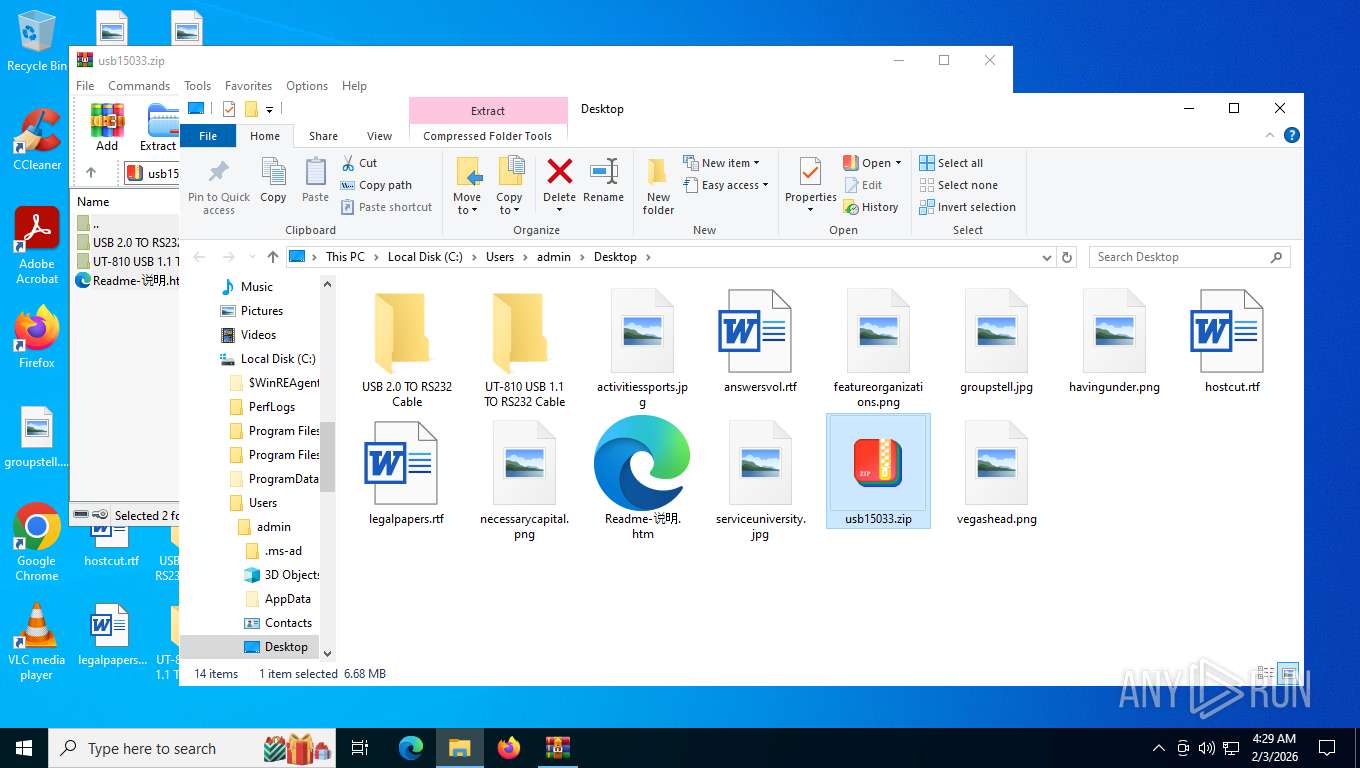Click the New folder icon
The height and width of the screenshot is (768, 1360).
pos(658,172)
